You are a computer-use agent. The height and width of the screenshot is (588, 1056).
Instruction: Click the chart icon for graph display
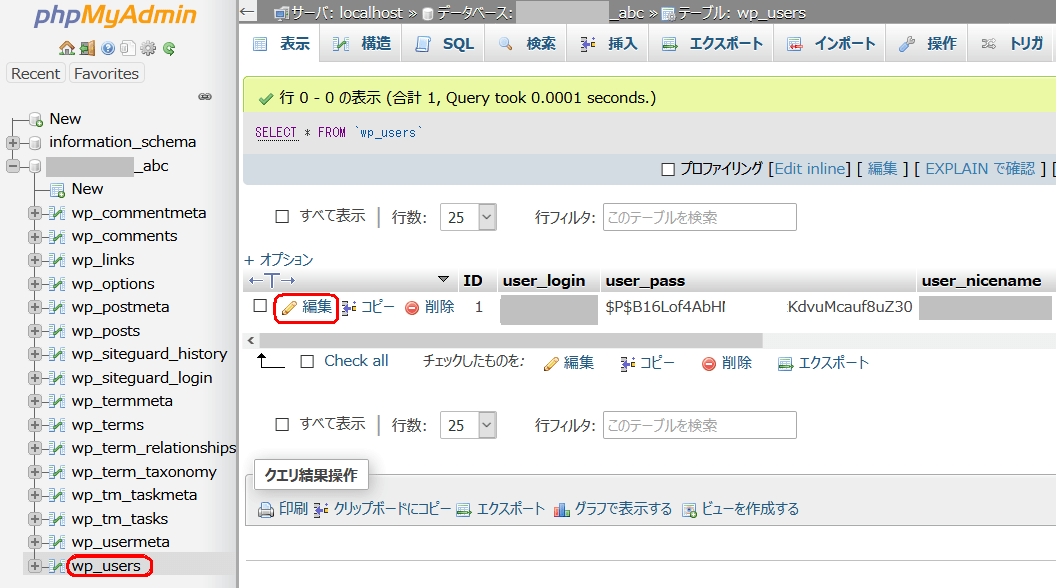[562, 510]
